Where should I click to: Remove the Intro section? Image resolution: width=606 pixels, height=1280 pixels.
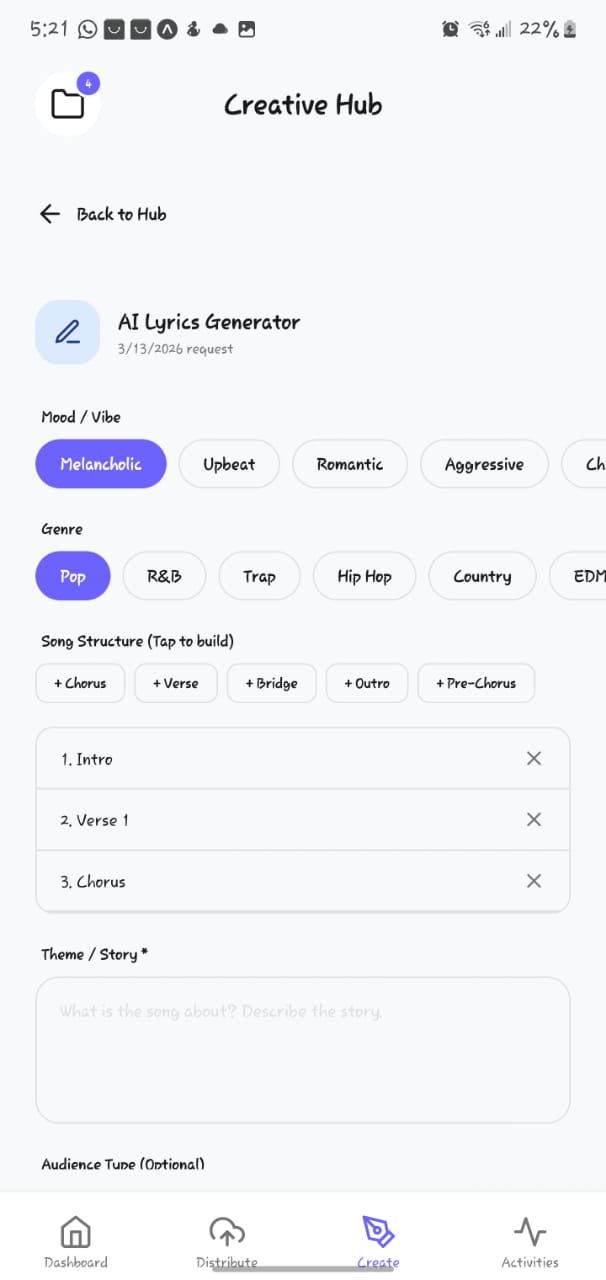pos(533,758)
